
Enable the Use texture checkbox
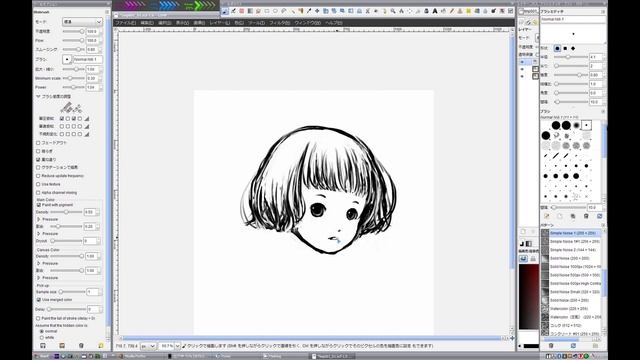[x=38, y=184]
